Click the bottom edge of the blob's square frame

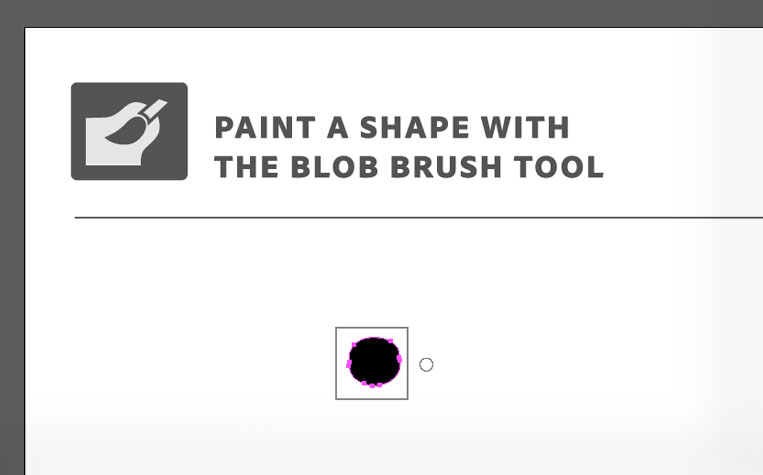pyautogui.click(x=372, y=399)
